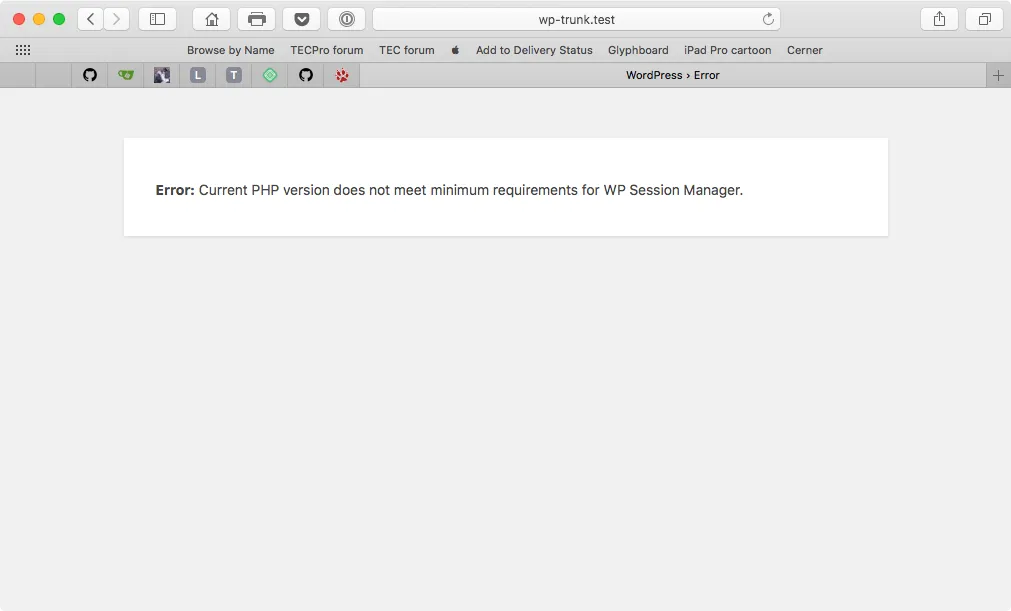The height and width of the screenshot is (611, 1011).
Task: Open the Home page icon in Safari toolbar
Action: [x=211, y=18]
